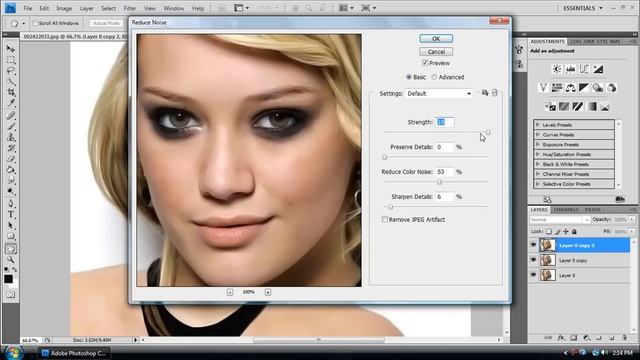
Task: Add a Color Balance adjustment
Action: click(570, 87)
